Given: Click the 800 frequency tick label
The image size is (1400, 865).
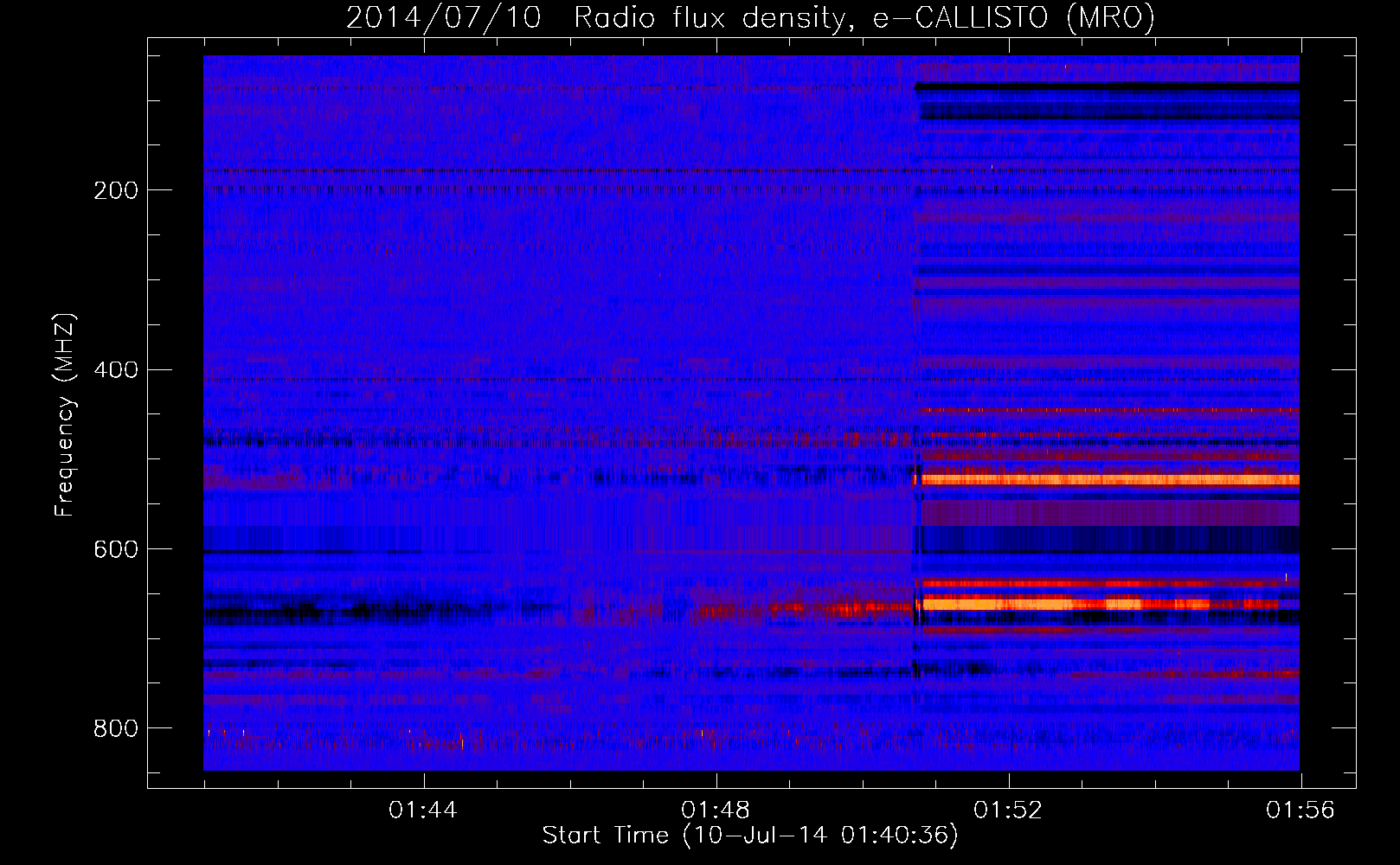Looking at the screenshot, I should (x=116, y=728).
